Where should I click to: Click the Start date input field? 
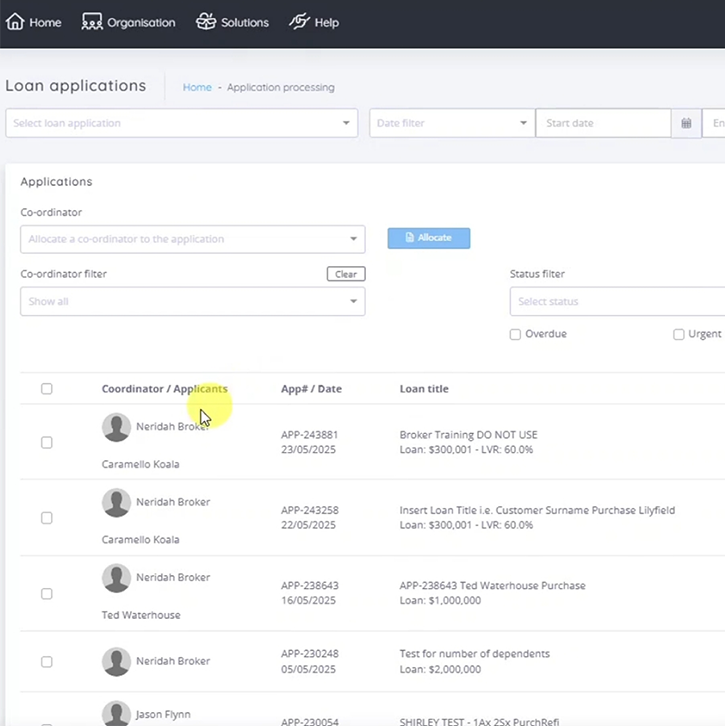click(603, 123)
